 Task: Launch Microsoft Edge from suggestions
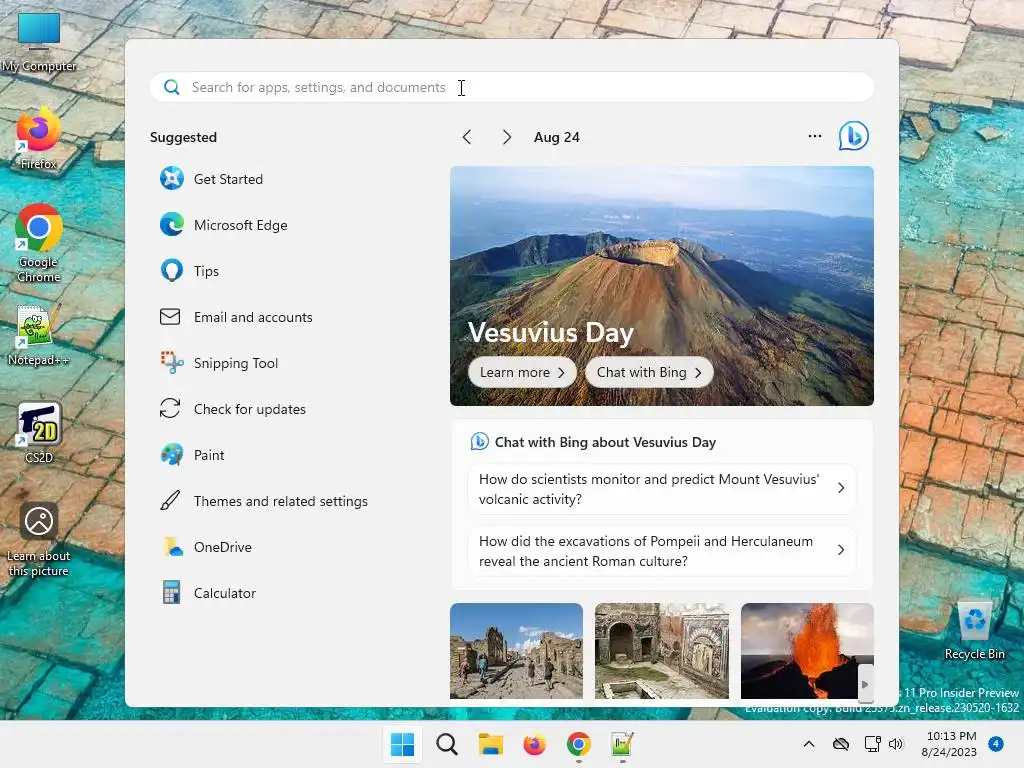223,225
